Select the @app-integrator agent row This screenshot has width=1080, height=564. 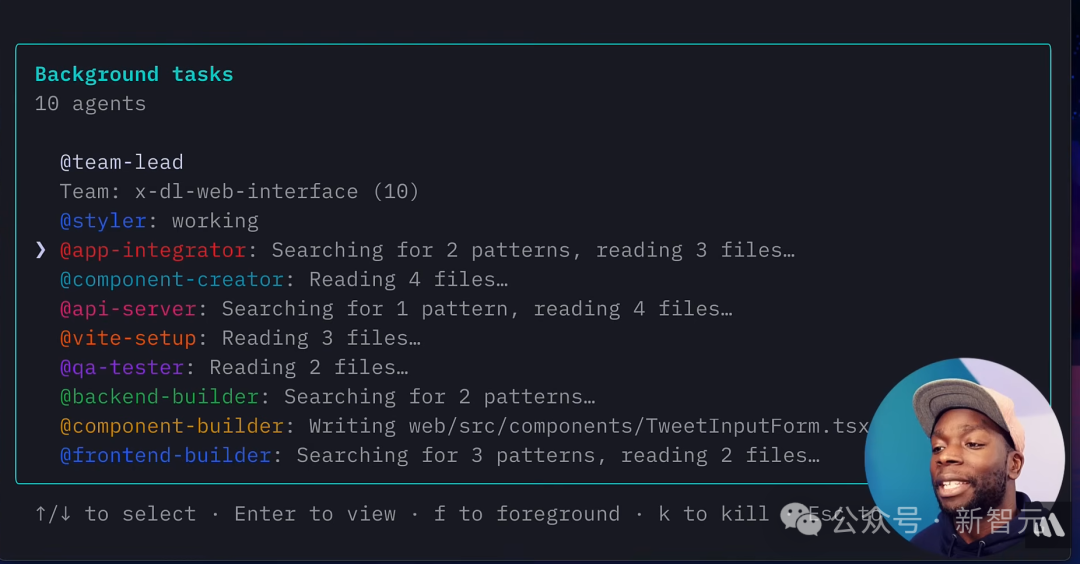click(x=427, y=250)
